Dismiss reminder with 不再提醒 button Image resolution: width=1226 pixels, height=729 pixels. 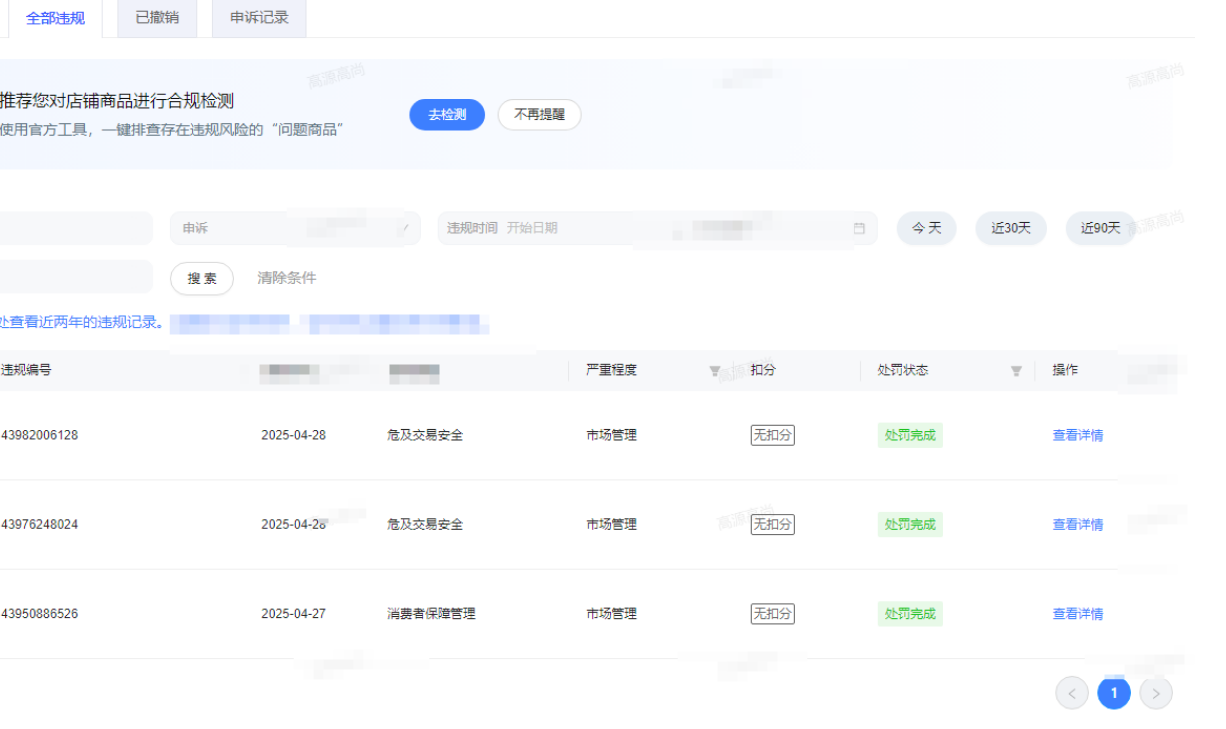pyautogui.click(x=539, y=115)
